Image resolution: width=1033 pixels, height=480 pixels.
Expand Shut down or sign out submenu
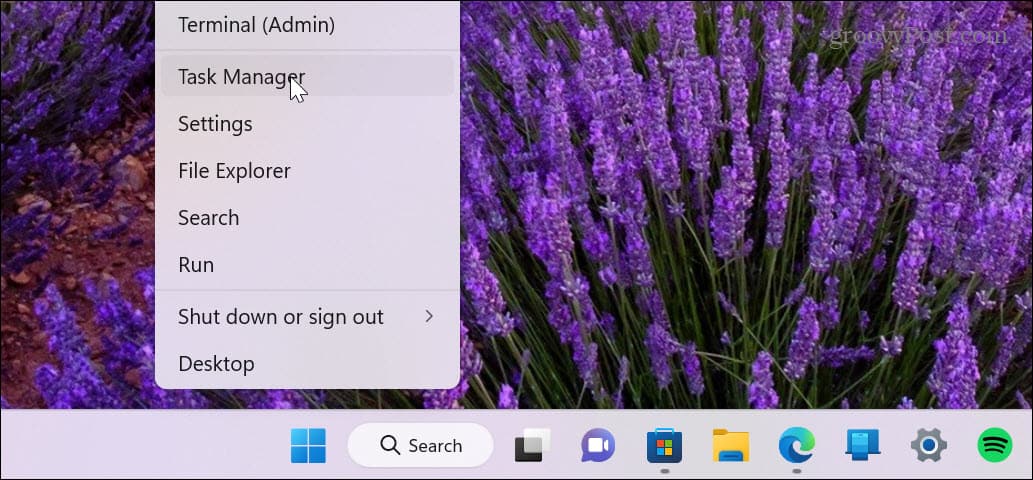point(307,317)
